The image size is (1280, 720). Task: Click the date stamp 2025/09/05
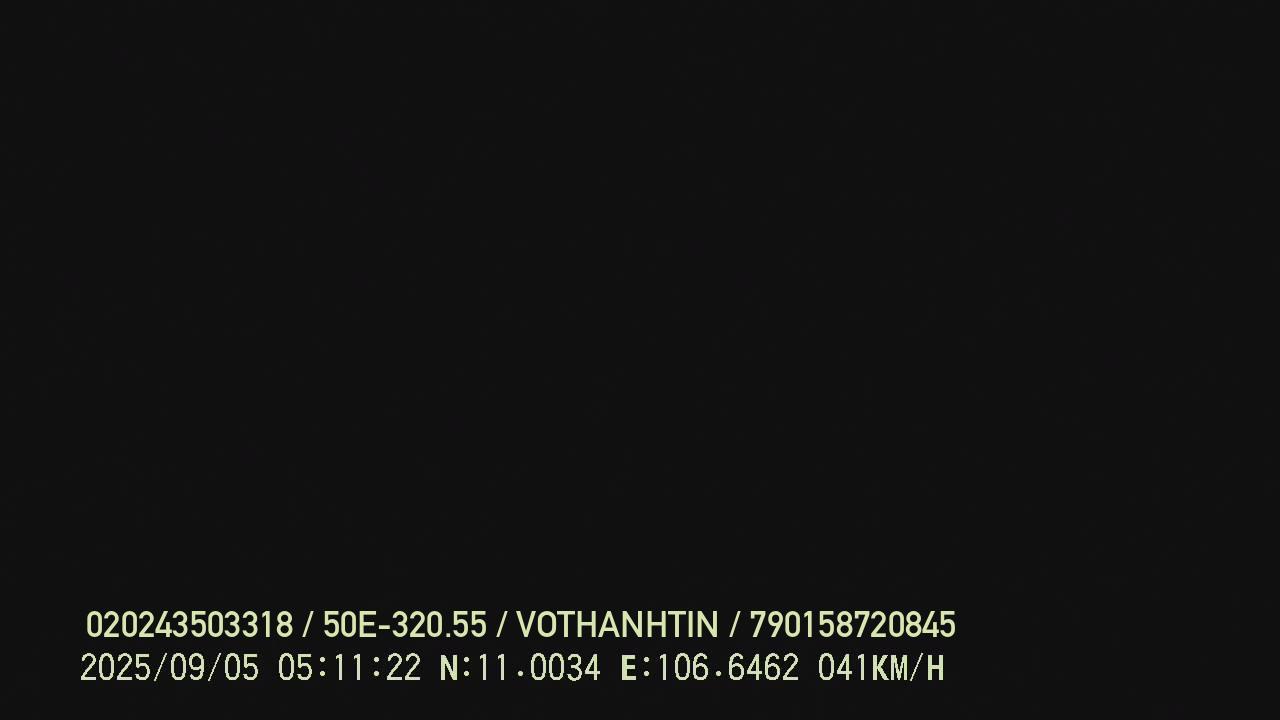pos(169,668)
